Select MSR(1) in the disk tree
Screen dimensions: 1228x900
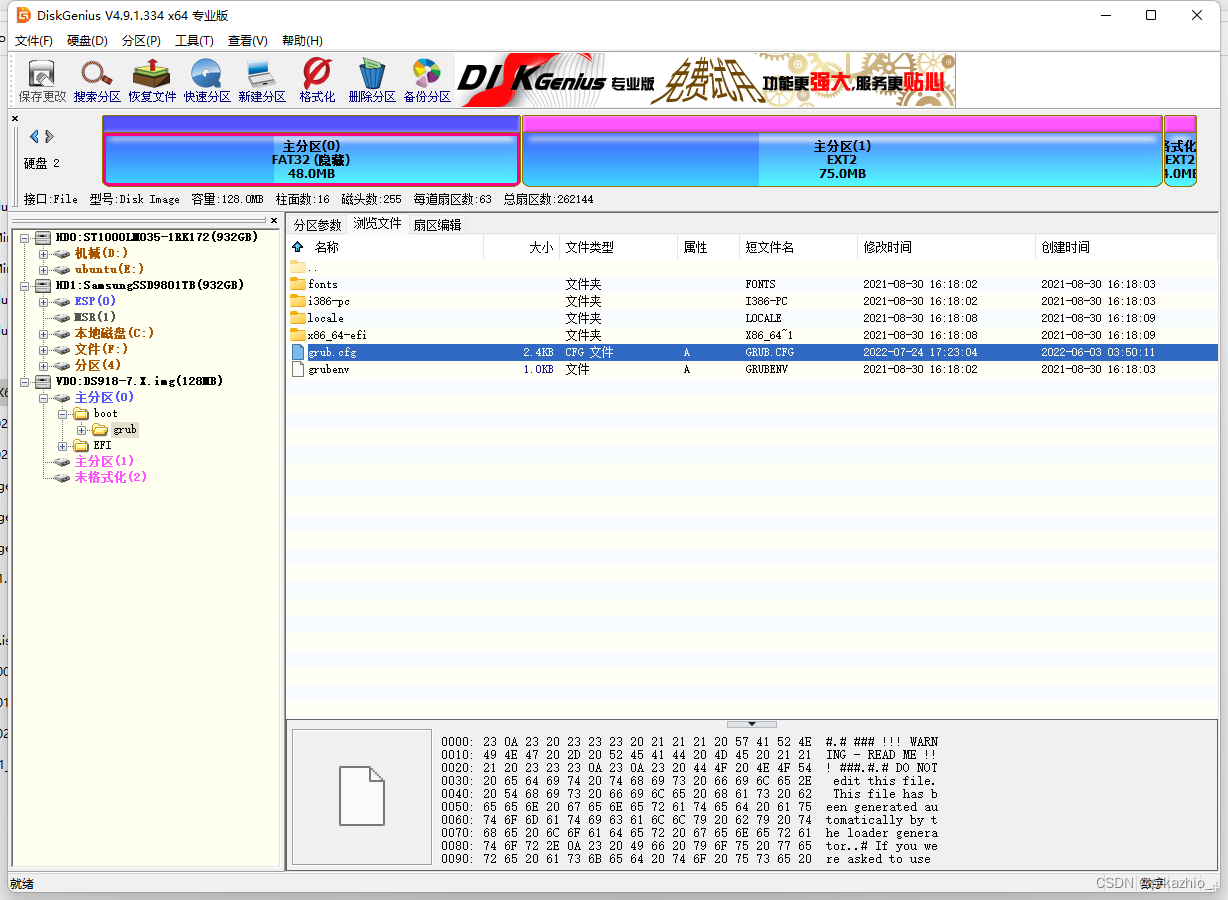point(95,317)
